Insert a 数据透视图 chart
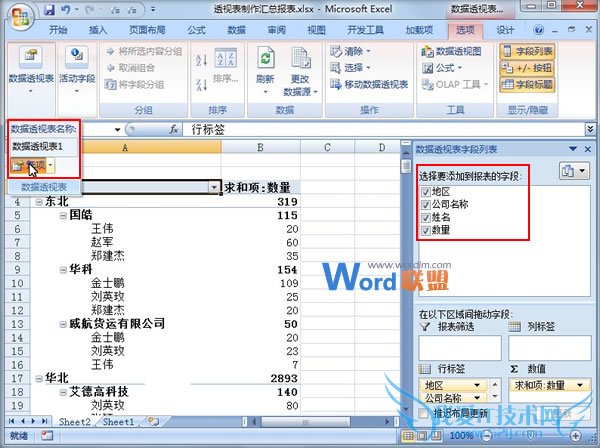The height and width of the screenshot is (448, 600). [x=452, y=51]
